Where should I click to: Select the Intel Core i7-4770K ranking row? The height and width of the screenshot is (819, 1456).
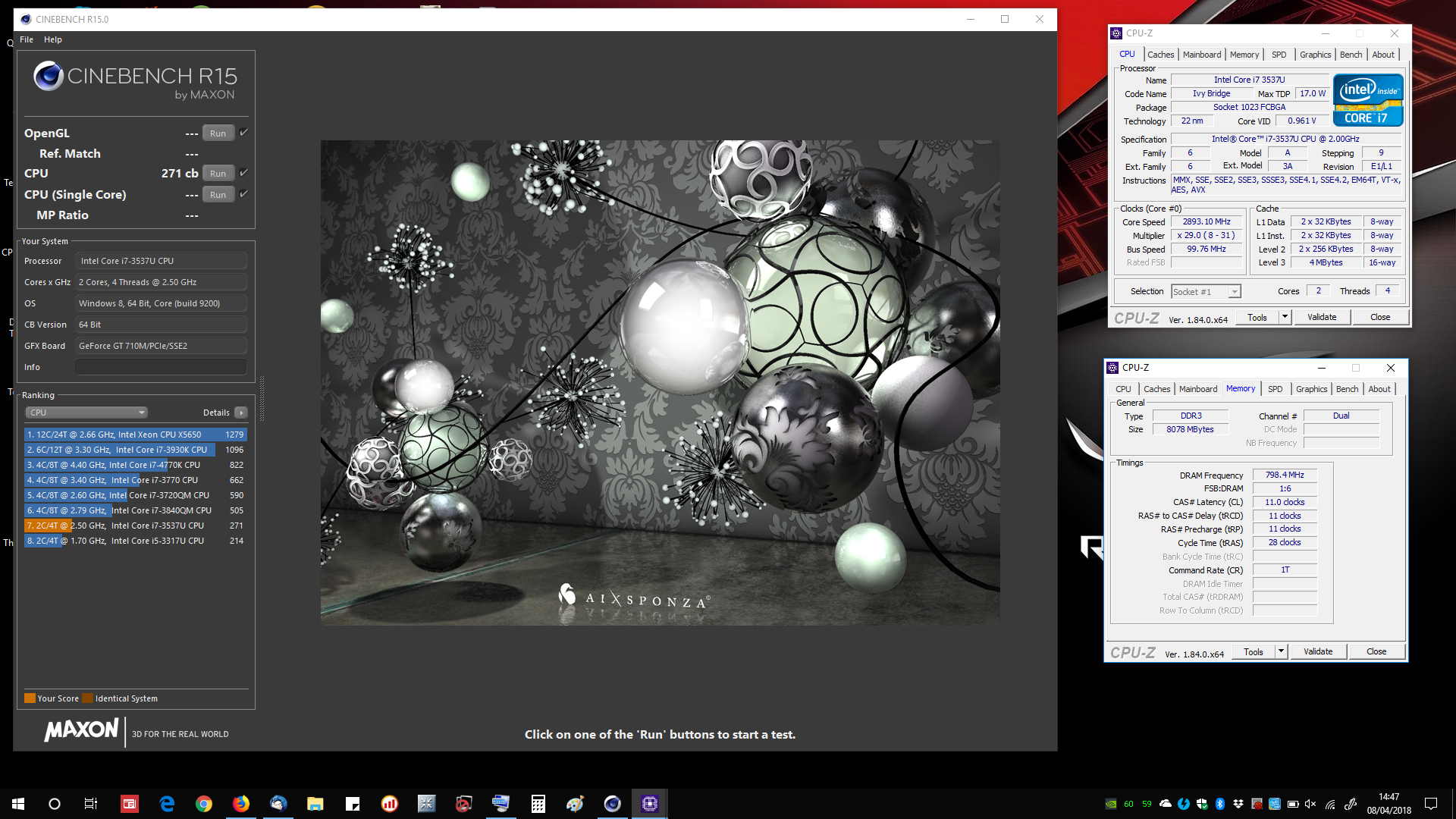[136, 465]
